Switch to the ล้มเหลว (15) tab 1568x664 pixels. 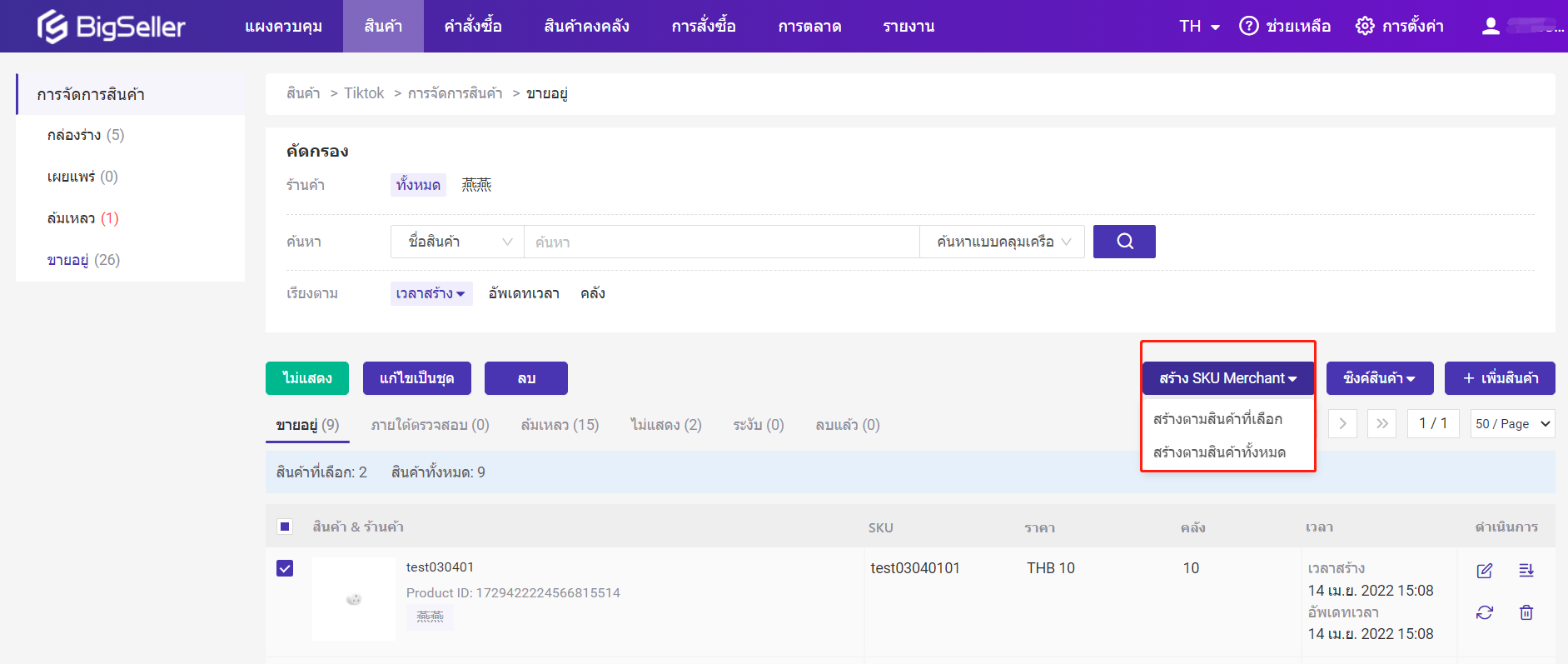[560, 425]
